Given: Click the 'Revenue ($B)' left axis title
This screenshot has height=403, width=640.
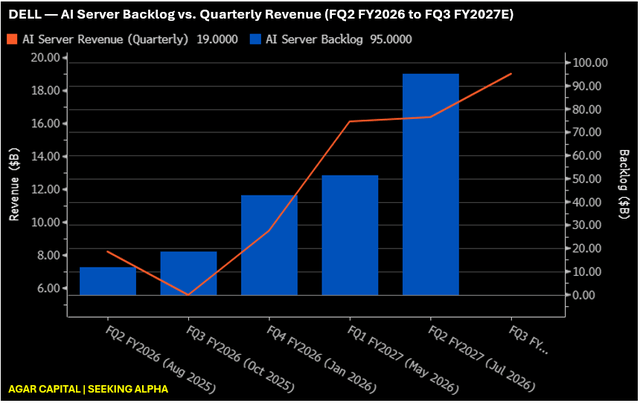Looking at the screenshot, I should (14, 185).
